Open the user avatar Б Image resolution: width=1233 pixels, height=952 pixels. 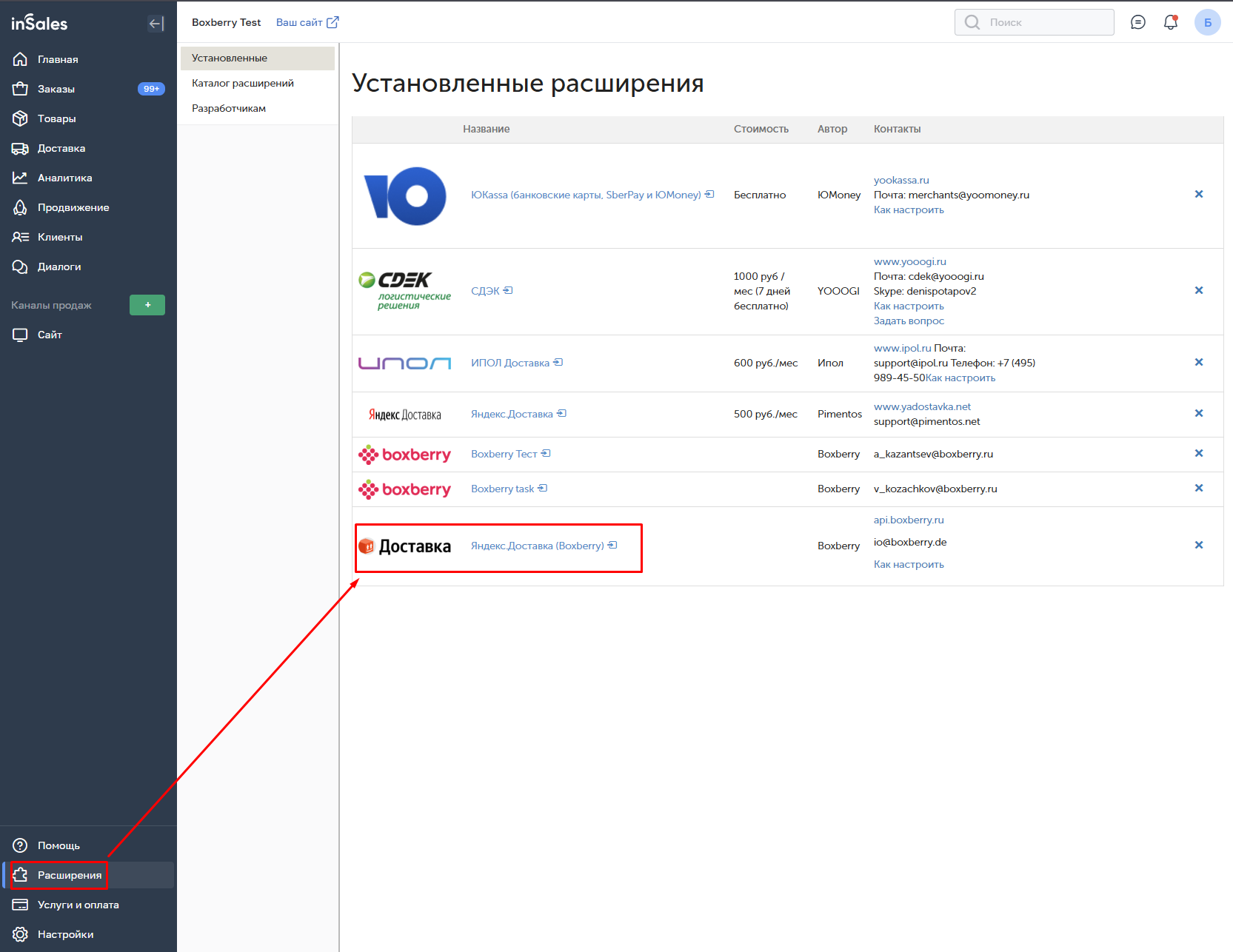[x=1208, y=22]
